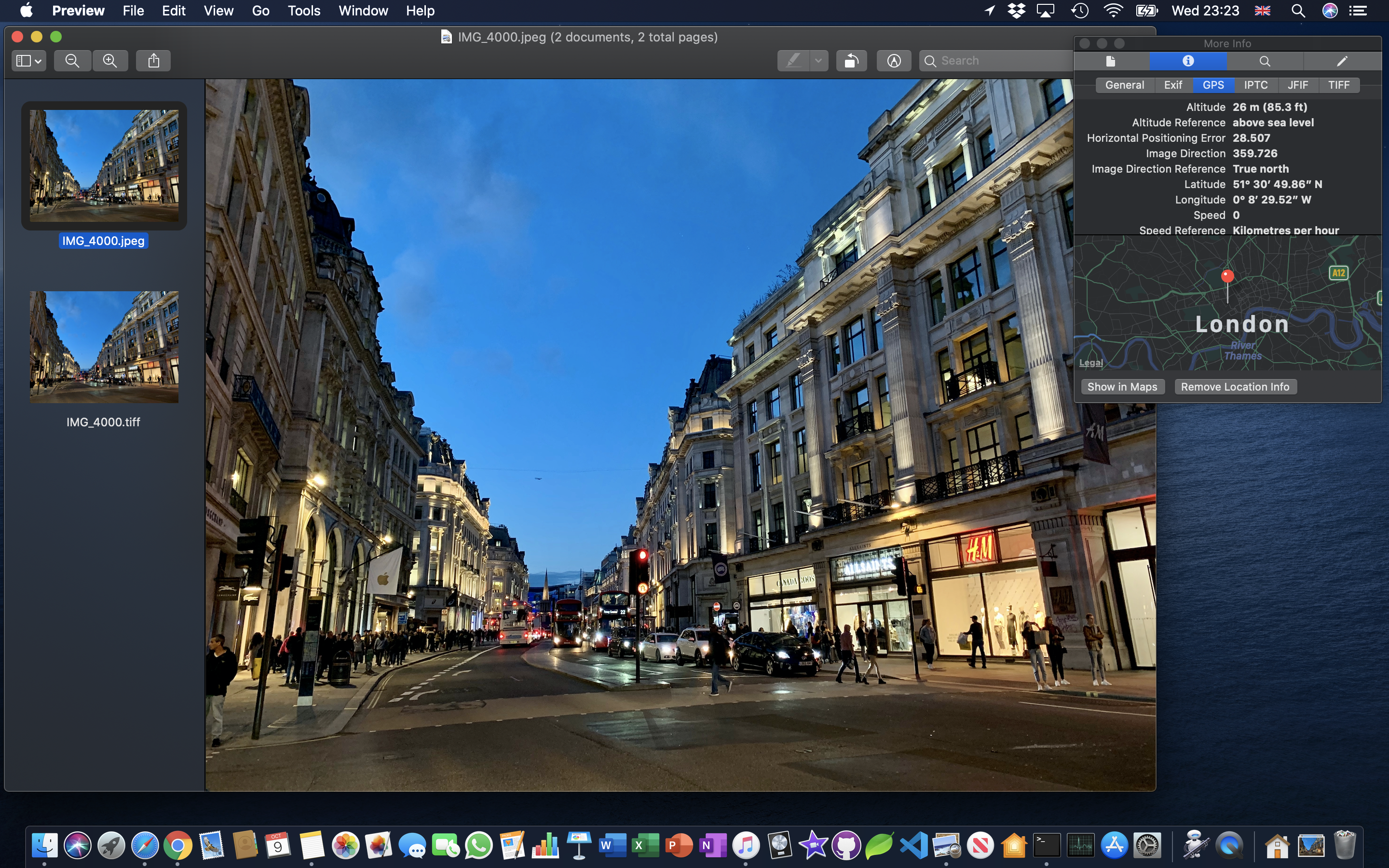Rotate the image with the Rotate button

click(x=852, y=61)
